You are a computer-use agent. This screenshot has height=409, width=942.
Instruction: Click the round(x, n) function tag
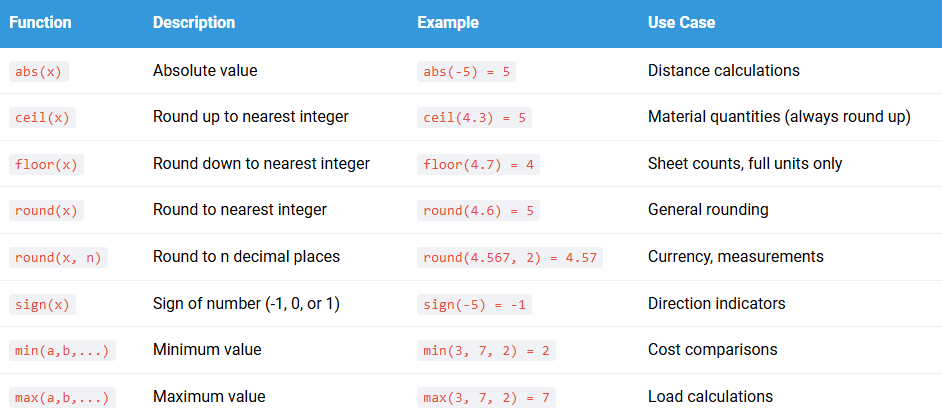[x=58, y=258]
